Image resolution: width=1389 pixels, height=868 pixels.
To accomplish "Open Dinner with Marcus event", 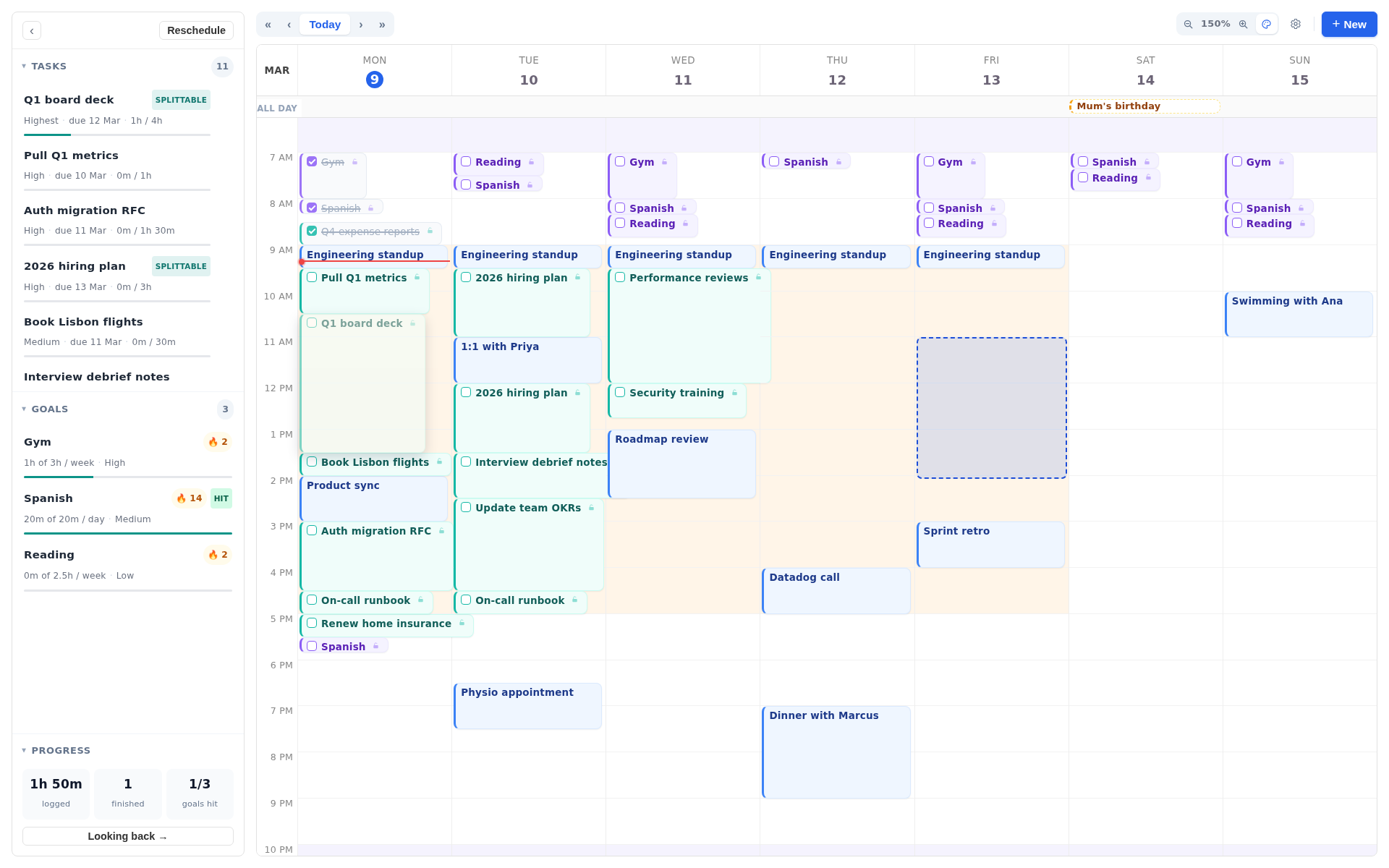I will tap(836, 752).
